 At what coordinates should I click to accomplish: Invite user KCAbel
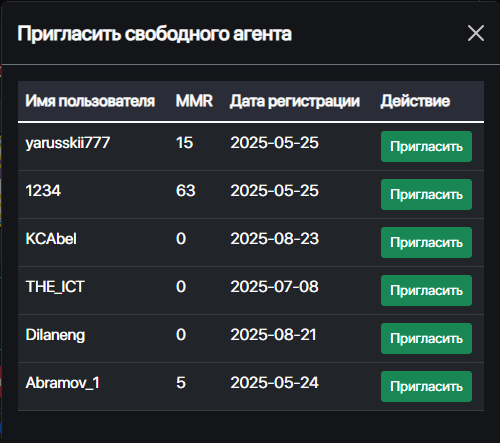pyautogui.click(x=426, y=243)
